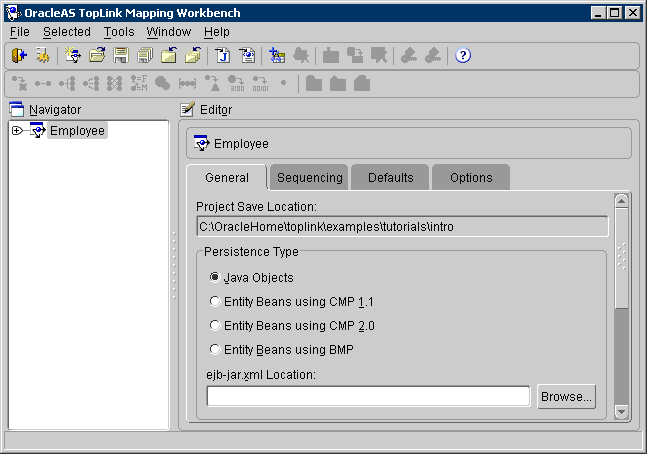This screenshot has width=647, height=456.
Task: Click the 00101 serialized mapping icon
Action: (x=260, y=83)
